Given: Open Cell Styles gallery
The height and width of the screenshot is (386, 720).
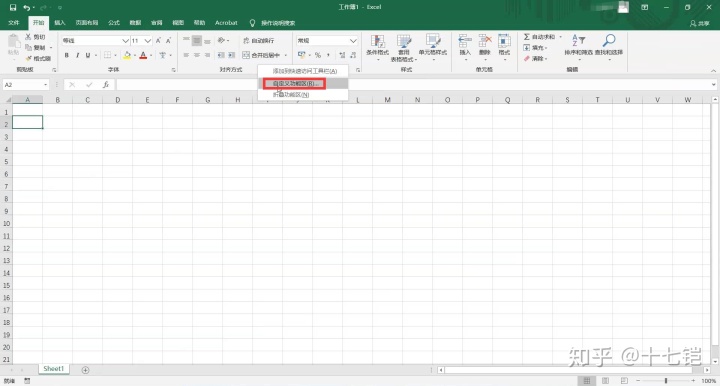Looking at the screenshot, I should pos(433,47).
